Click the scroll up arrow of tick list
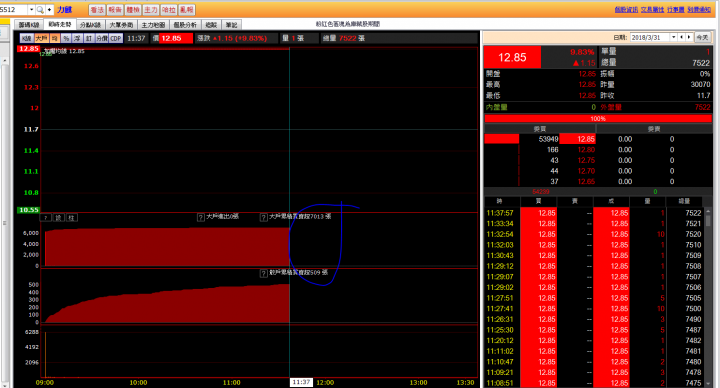This screenshot has width=720, height=388. pos(707,210)
